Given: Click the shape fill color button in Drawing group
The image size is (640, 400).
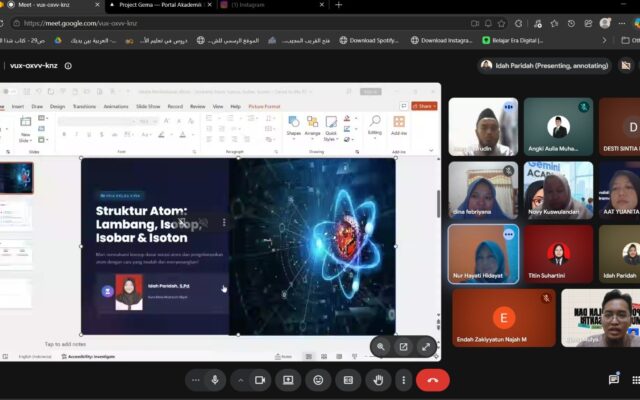Looking at the screenshot, I should pyautogui.click(x=347, y=118).
